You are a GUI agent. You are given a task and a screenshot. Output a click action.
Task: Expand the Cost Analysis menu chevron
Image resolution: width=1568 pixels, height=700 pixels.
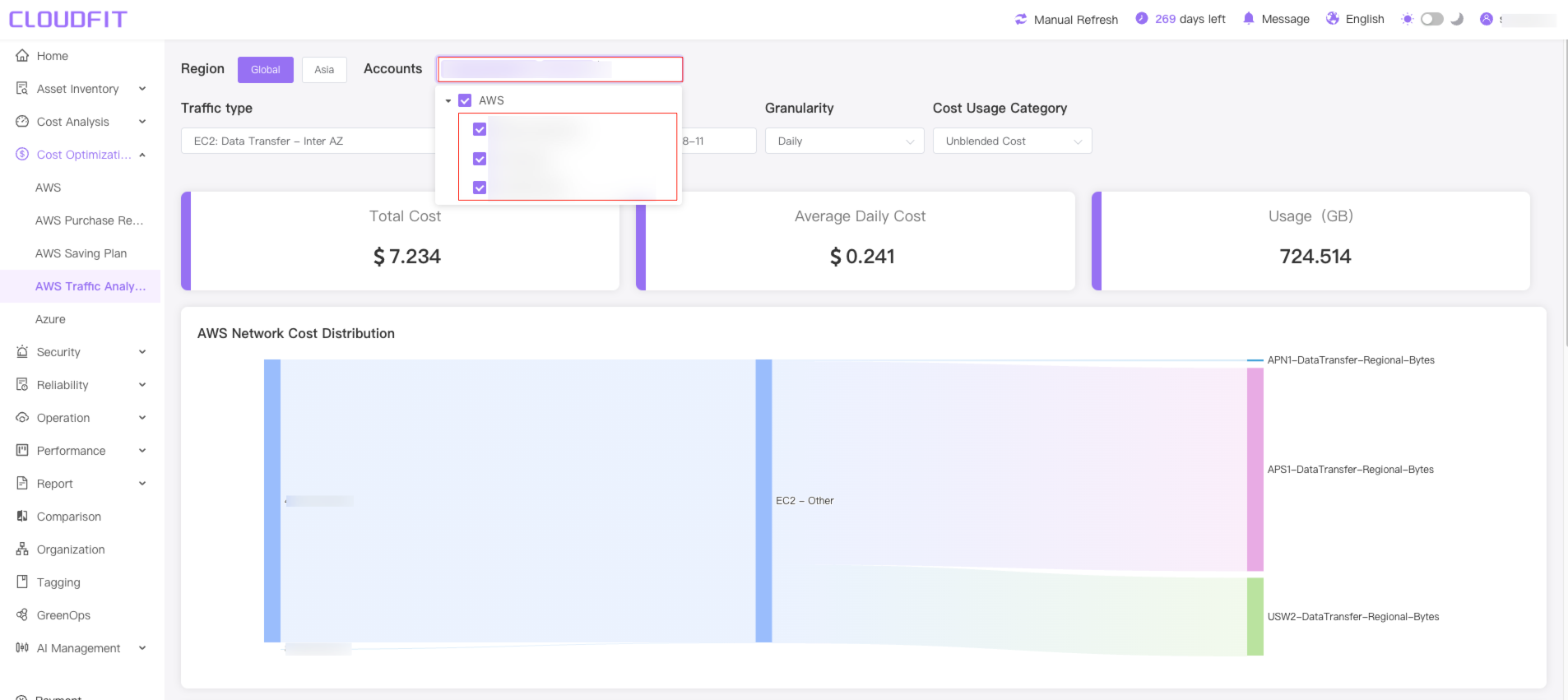142,122
